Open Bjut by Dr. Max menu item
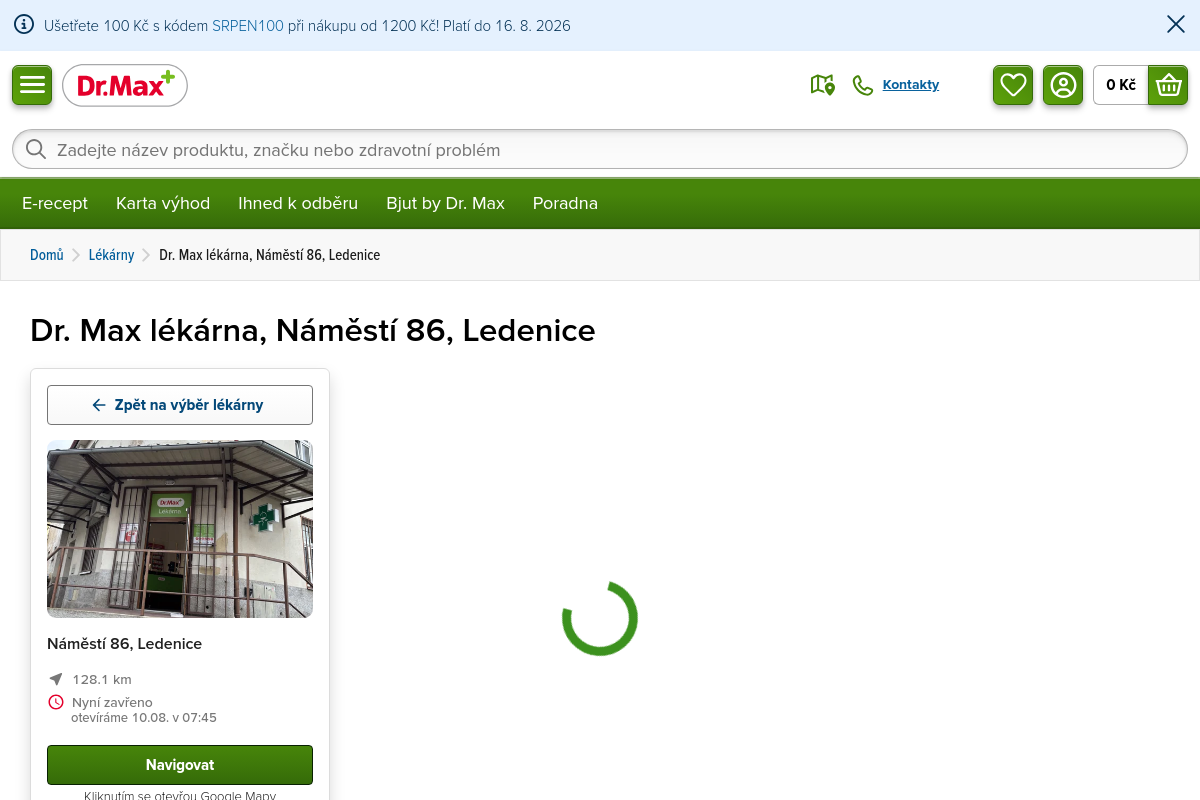Screen dimensions: 1200x800 click(x=446, y=203)
